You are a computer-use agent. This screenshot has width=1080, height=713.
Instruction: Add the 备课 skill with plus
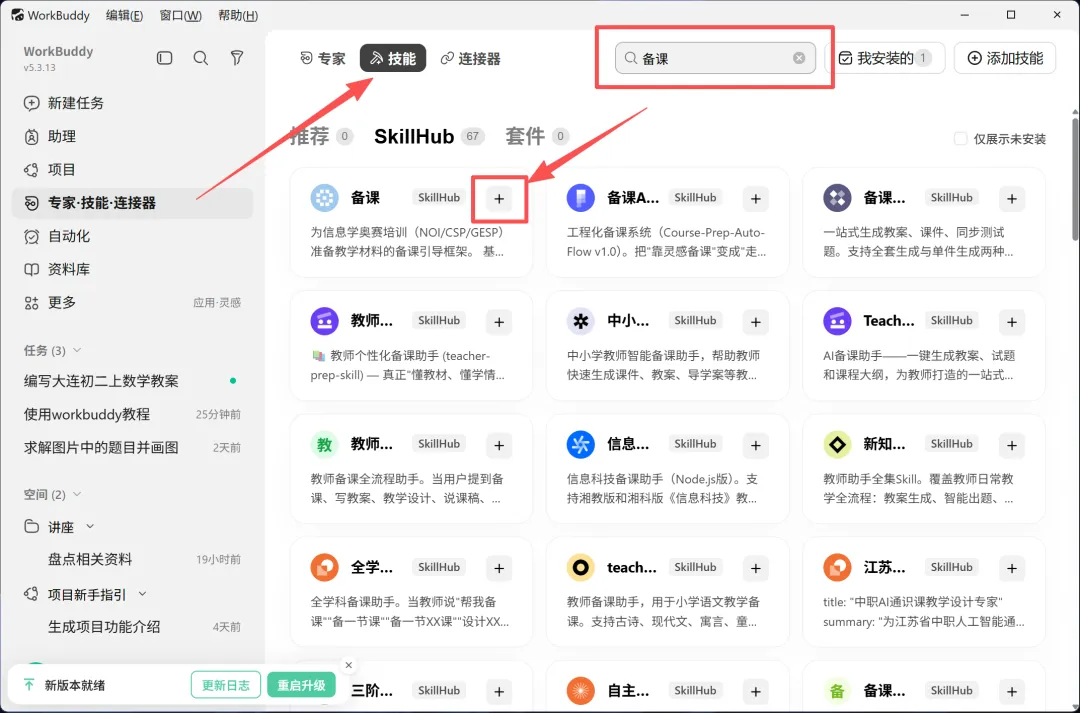click(x=499, y=198)
